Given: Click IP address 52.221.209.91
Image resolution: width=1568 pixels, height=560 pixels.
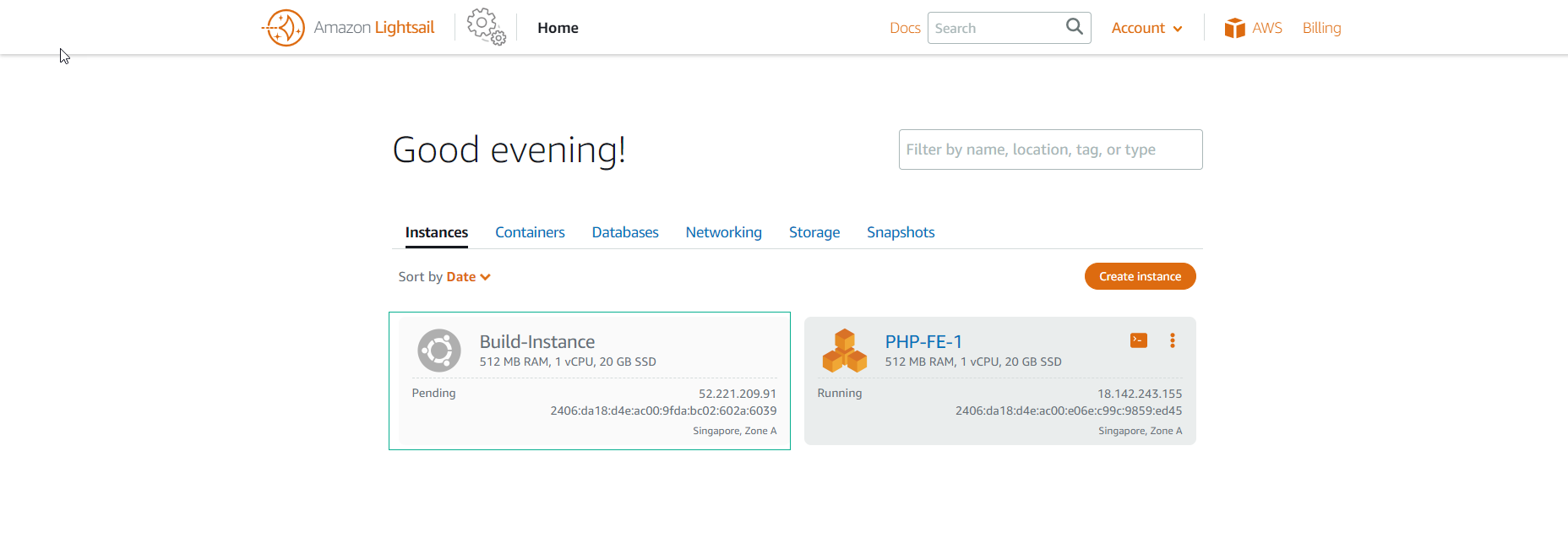Looking at the screenshot, I should [738, 394].
